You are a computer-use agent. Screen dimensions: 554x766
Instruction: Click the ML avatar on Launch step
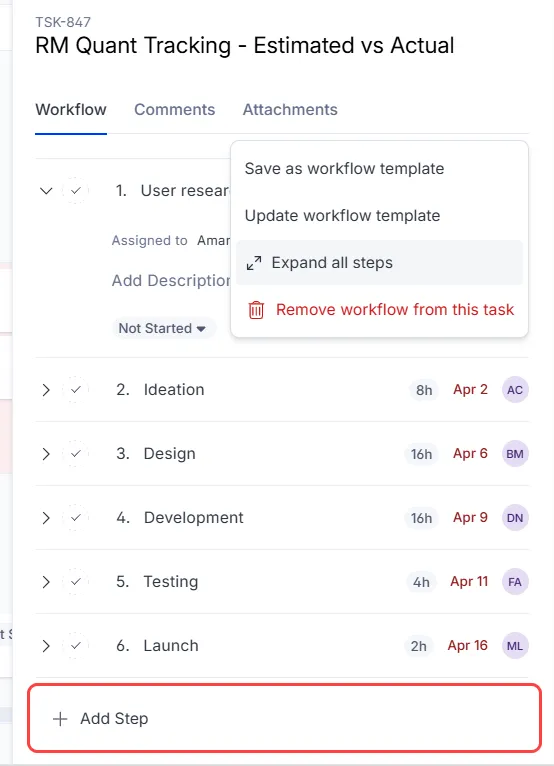coord(515,646)
